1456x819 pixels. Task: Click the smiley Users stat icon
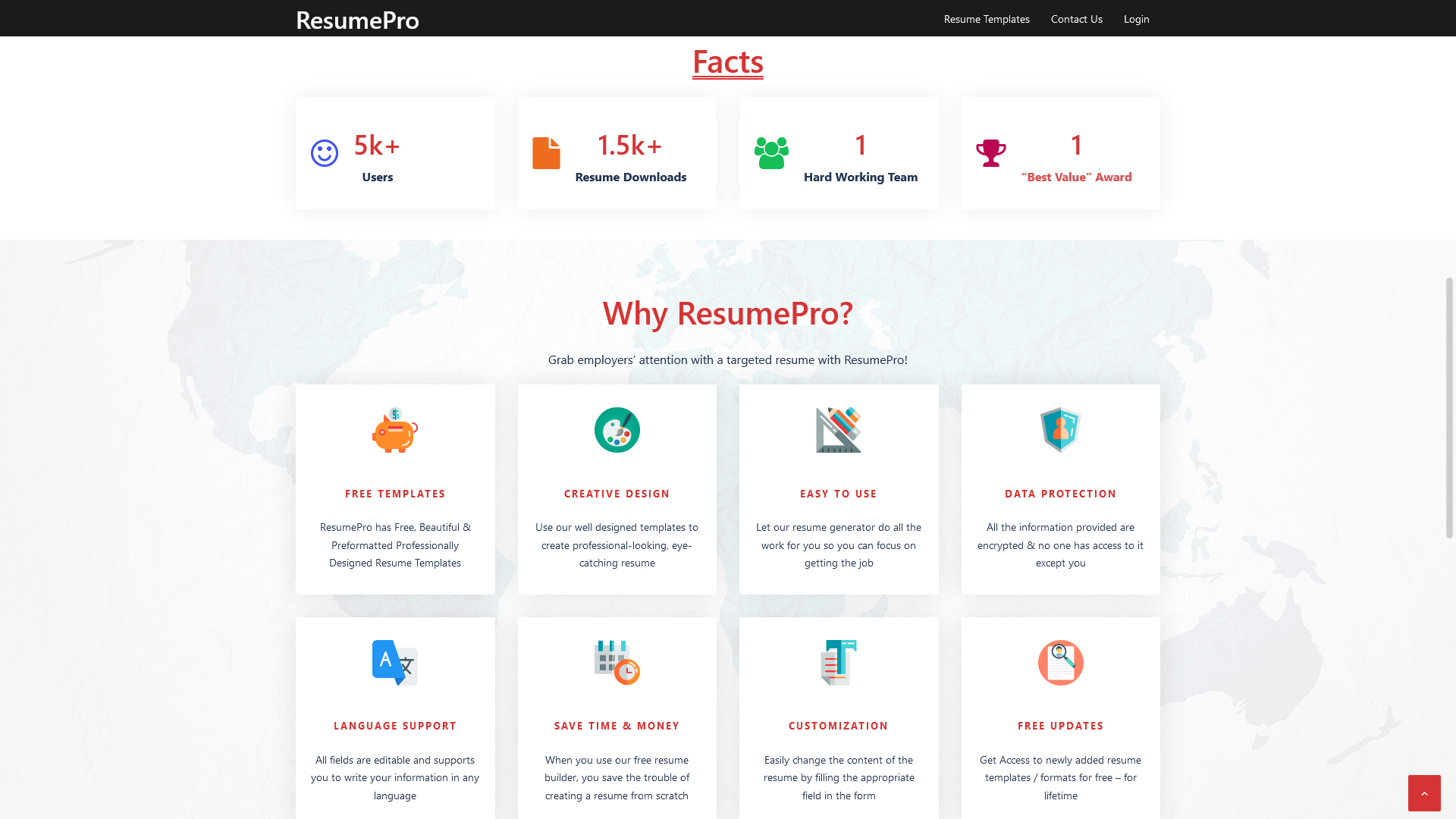coord(324,152)
